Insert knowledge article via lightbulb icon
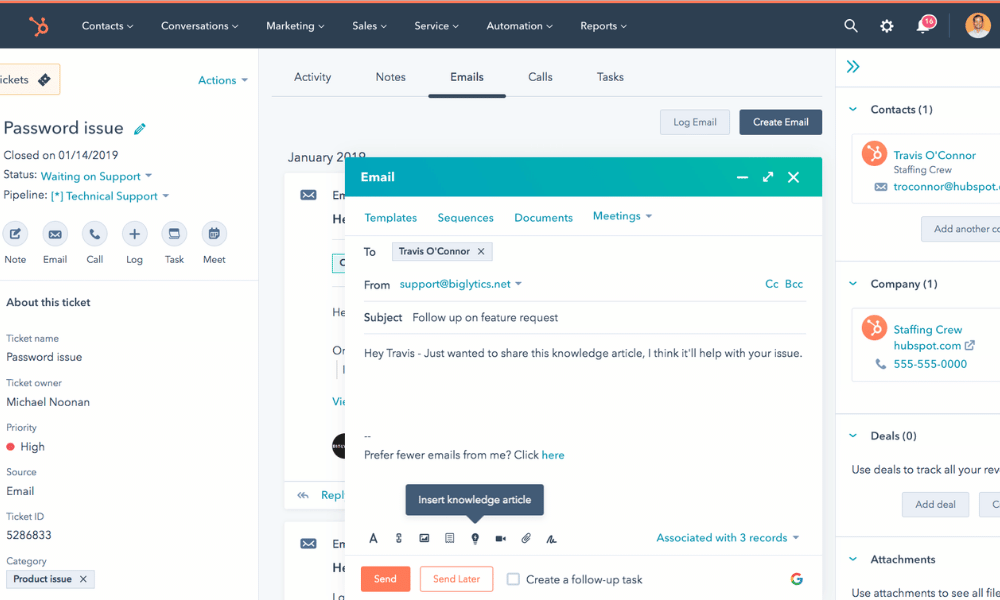This screenshot has height=600, width=1000. [475, 539]
